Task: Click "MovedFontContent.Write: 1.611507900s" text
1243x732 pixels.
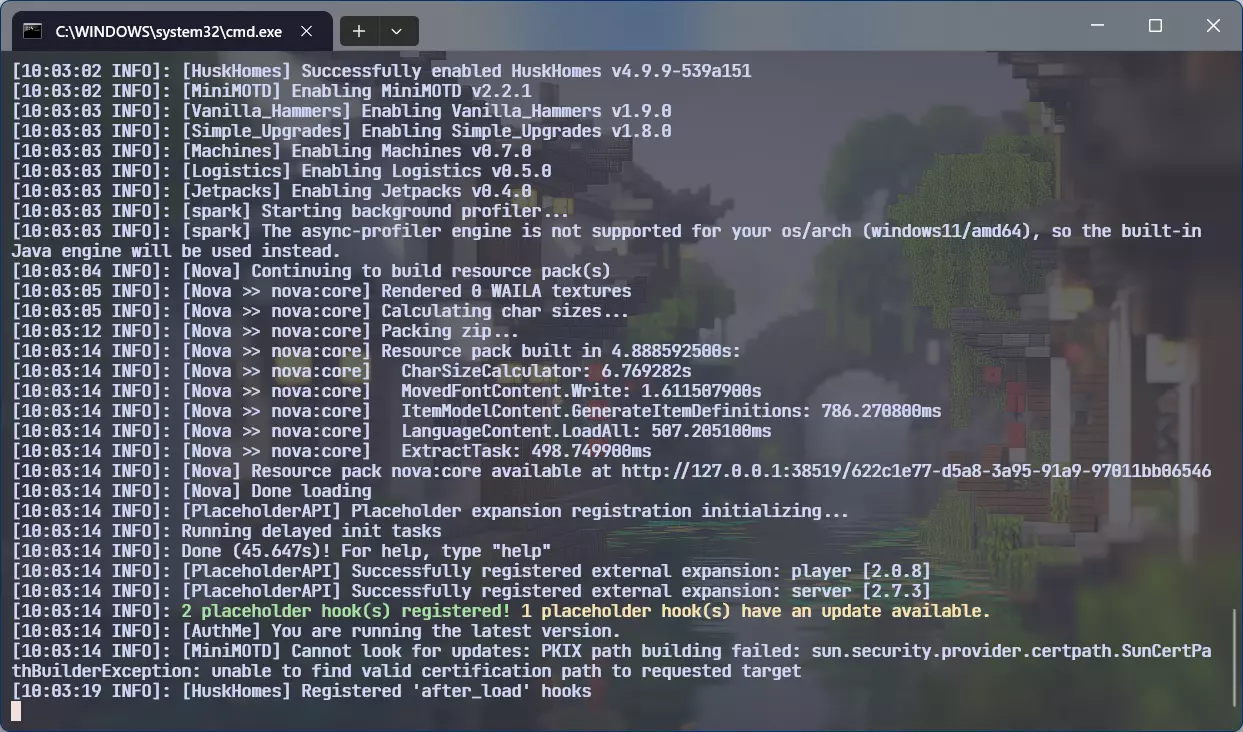Action: pos(581,391)
